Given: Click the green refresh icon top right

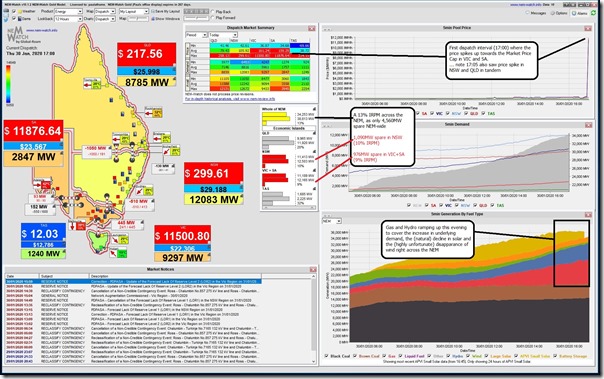Looking at the screenshot, I should pos(594,13).
